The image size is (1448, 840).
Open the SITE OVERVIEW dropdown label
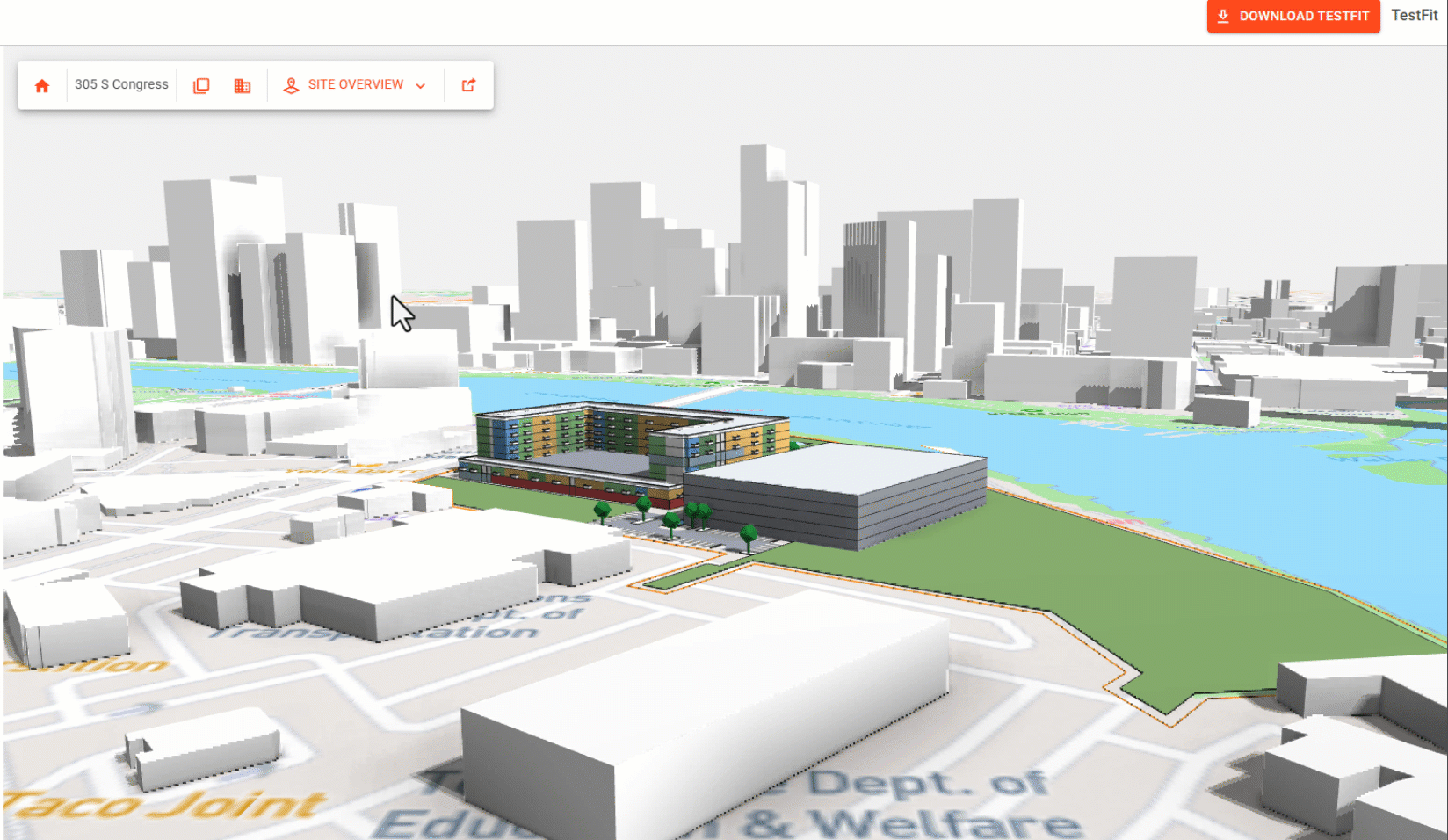[355, 84]
